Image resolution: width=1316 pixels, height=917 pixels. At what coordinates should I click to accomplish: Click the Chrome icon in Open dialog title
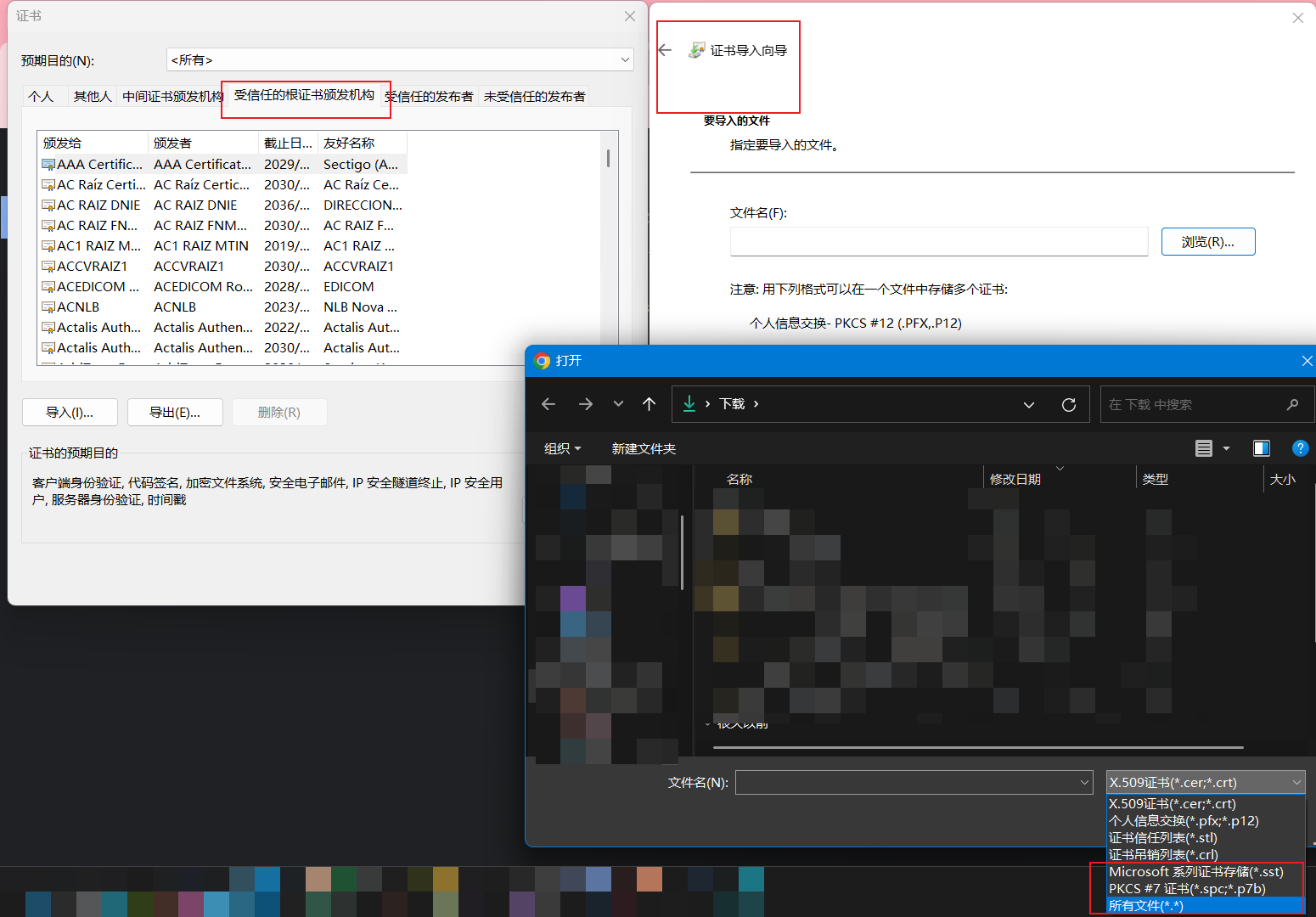coord(542,361)
